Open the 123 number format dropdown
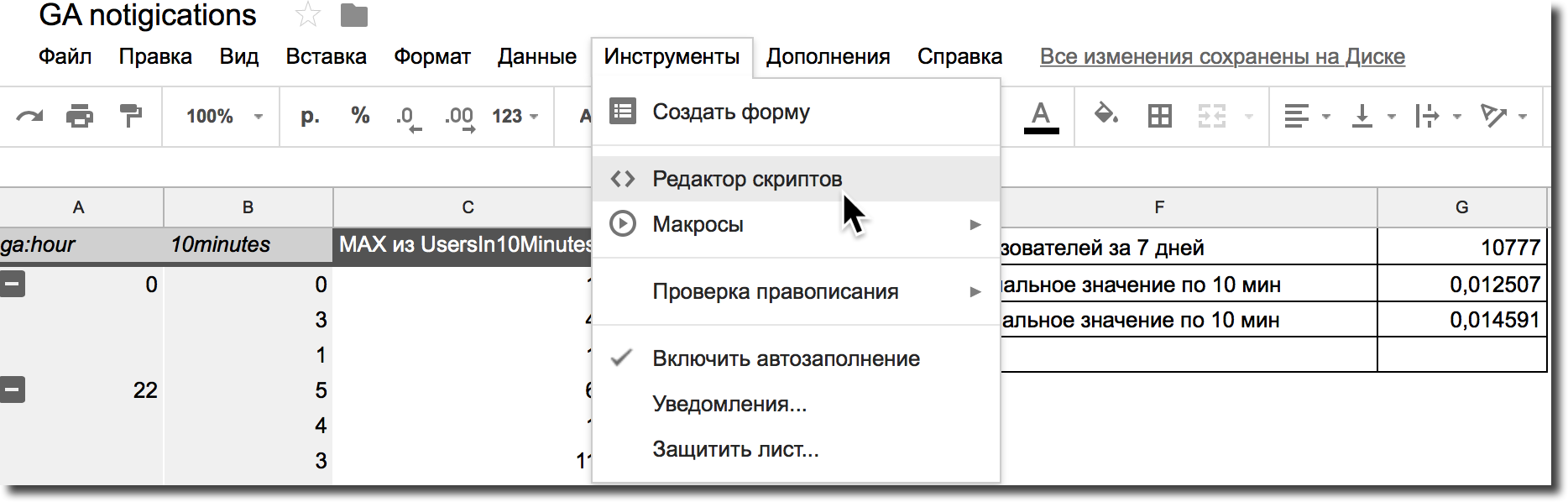 (x=515, y=117)
